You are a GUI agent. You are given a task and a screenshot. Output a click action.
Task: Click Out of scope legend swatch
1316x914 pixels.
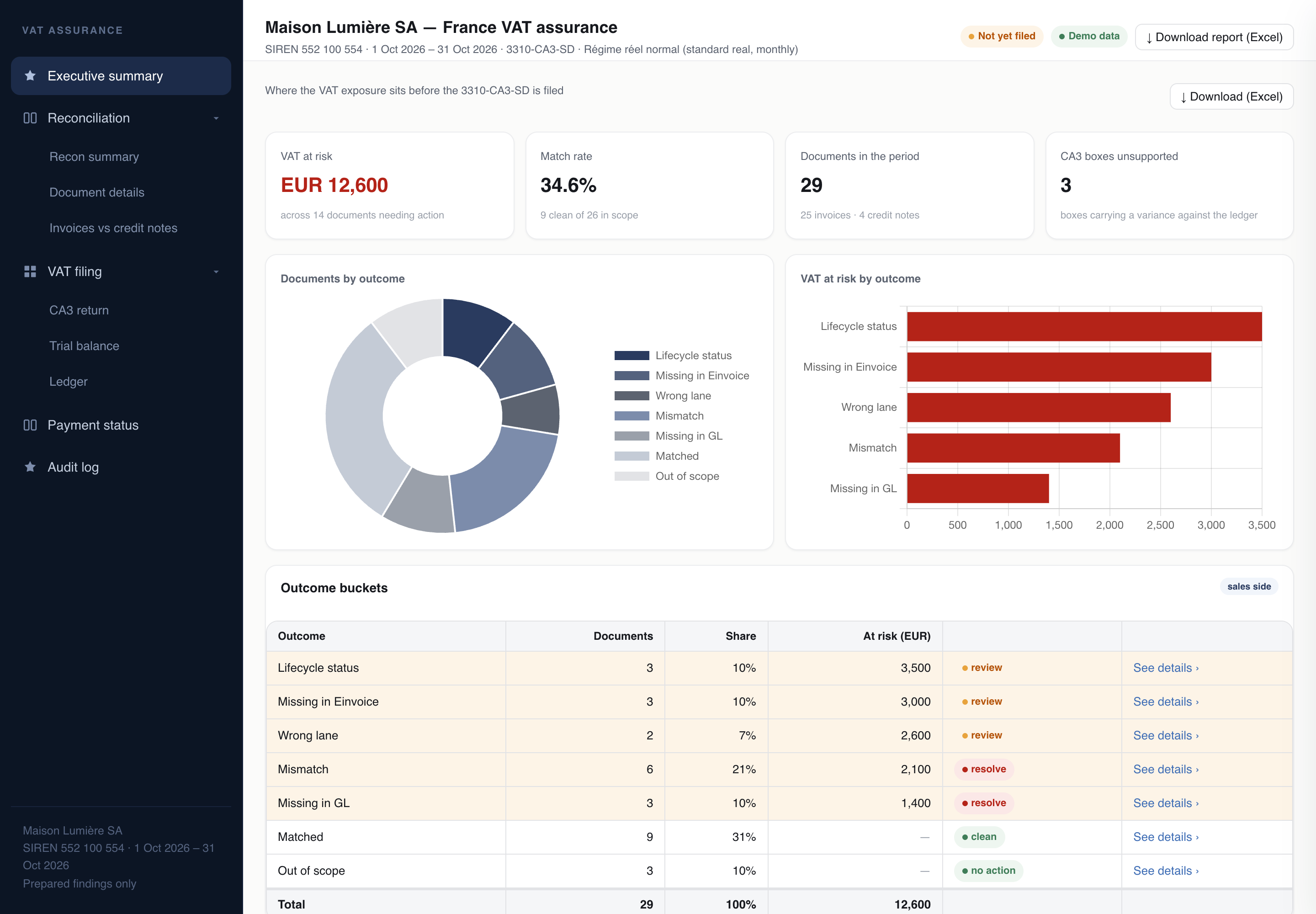point(631,476)
